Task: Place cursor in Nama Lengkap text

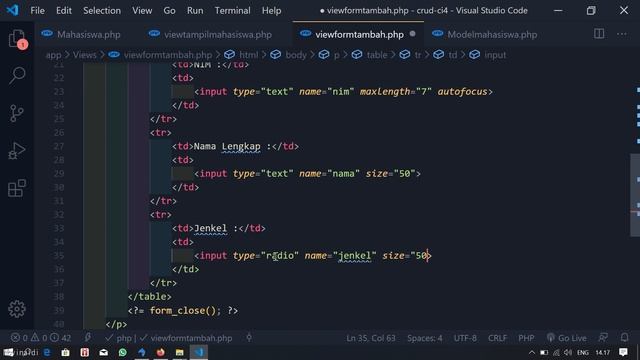Action: (227, 146)
